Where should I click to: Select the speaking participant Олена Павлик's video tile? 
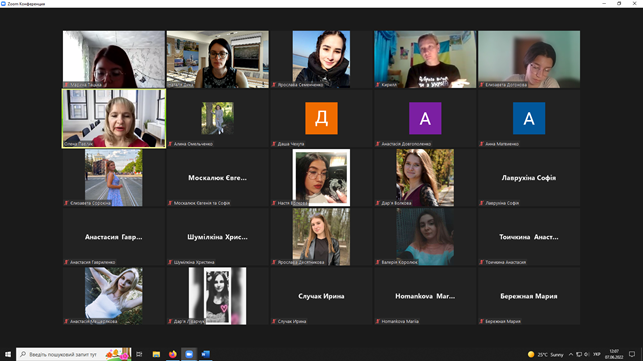tap(114, 119)
